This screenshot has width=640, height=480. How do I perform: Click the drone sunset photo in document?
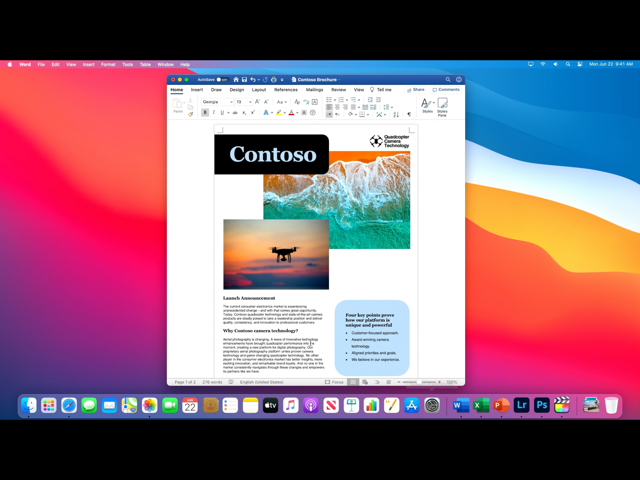click(276, 254)
